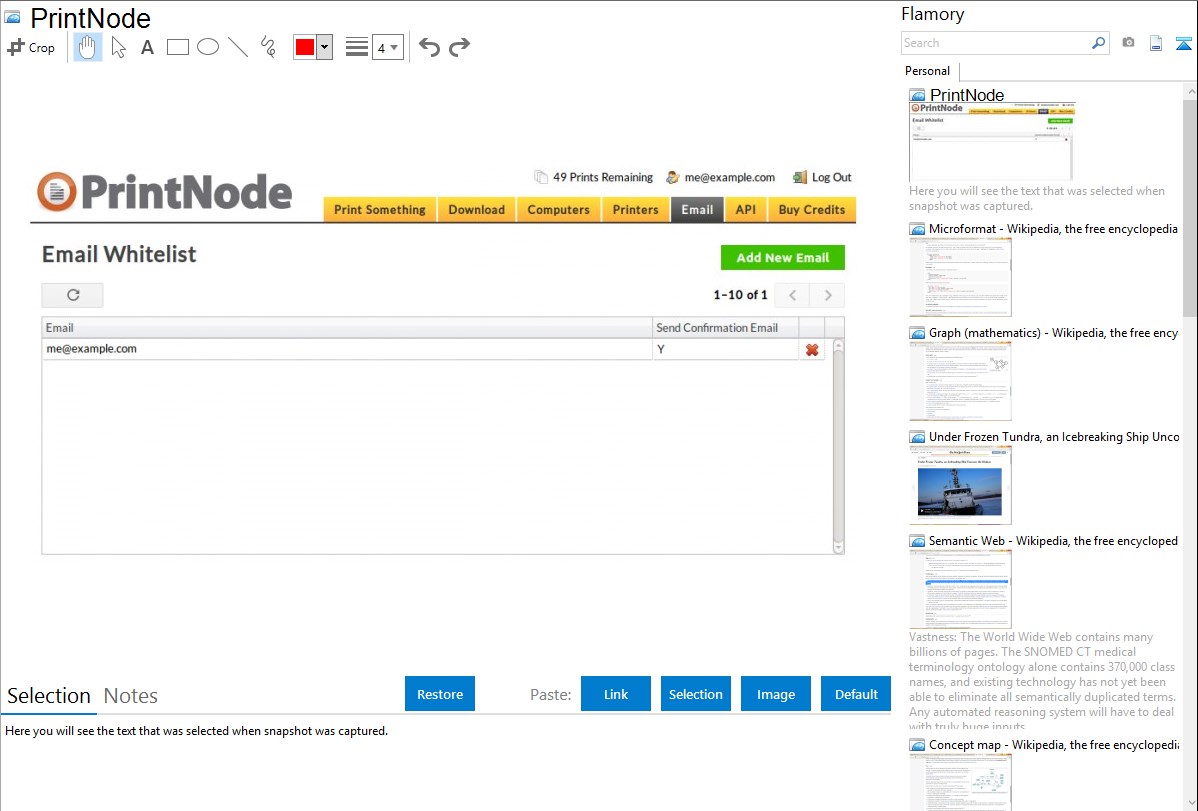The height and width of the screenshot is (811, 1198).
Task: Select the Crop tool
Action: coord(31,47)
